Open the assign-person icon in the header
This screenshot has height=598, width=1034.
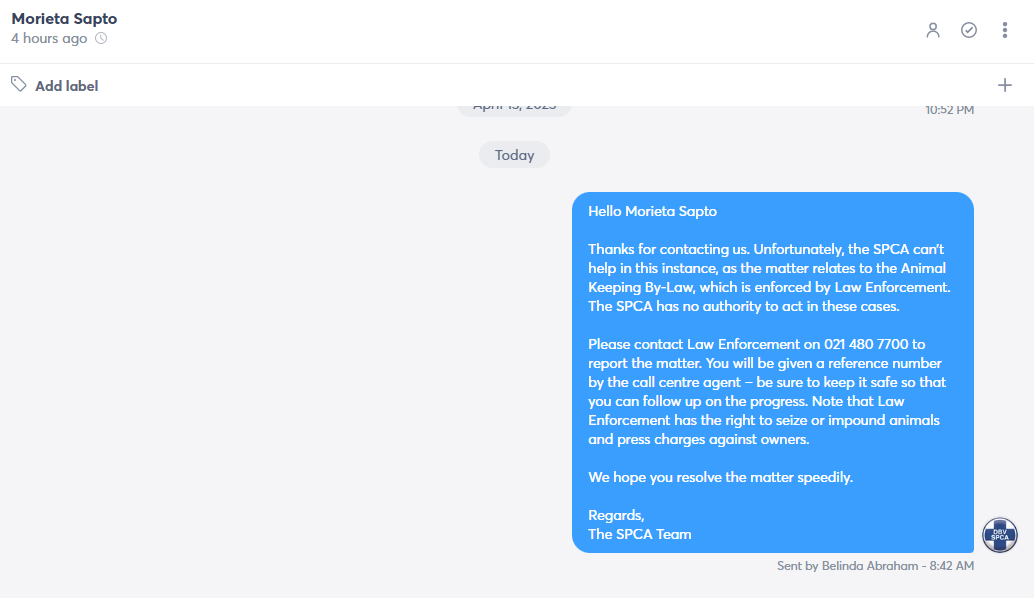click(x=932, y=30)
